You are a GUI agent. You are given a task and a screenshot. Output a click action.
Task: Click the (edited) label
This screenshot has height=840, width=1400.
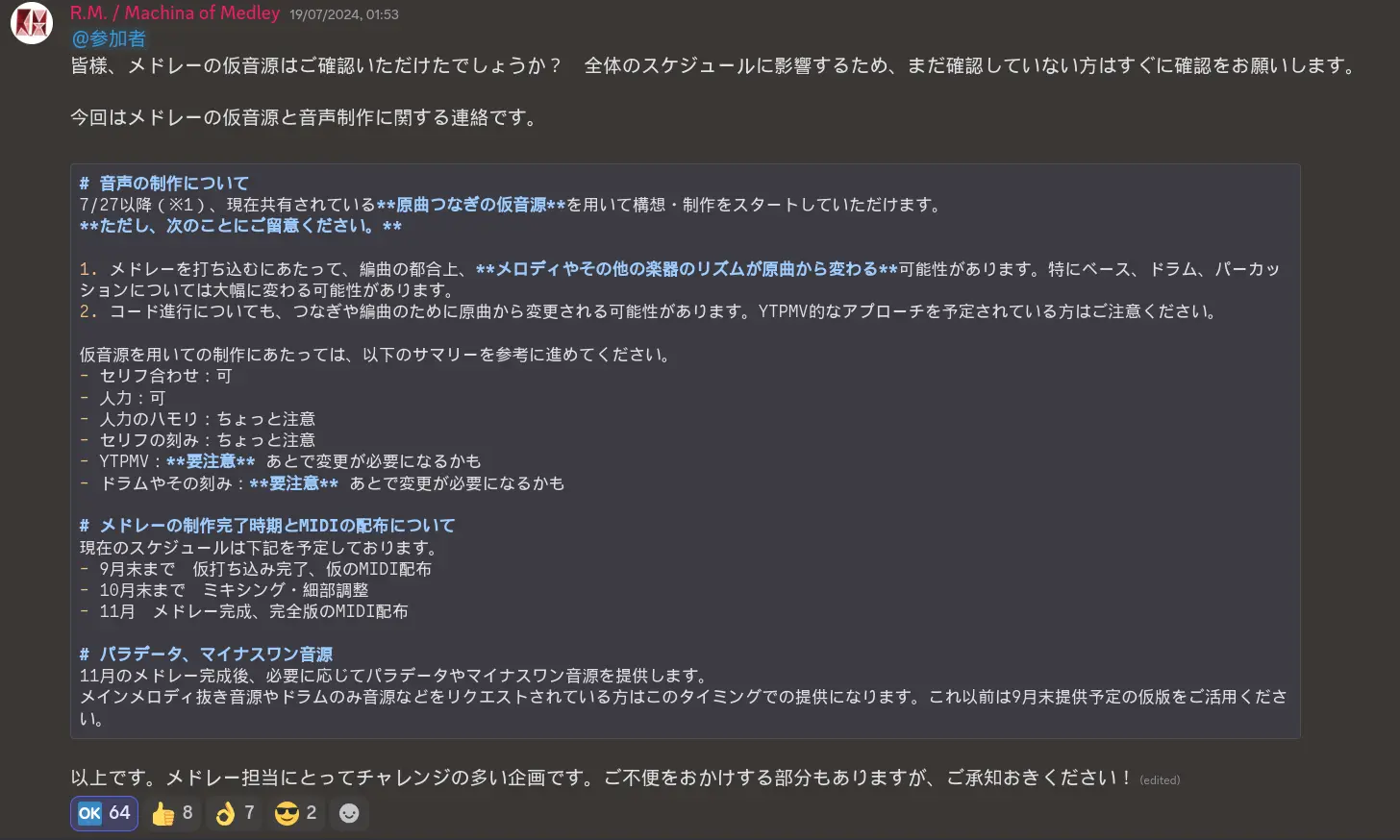click(x=1160, y=780)
